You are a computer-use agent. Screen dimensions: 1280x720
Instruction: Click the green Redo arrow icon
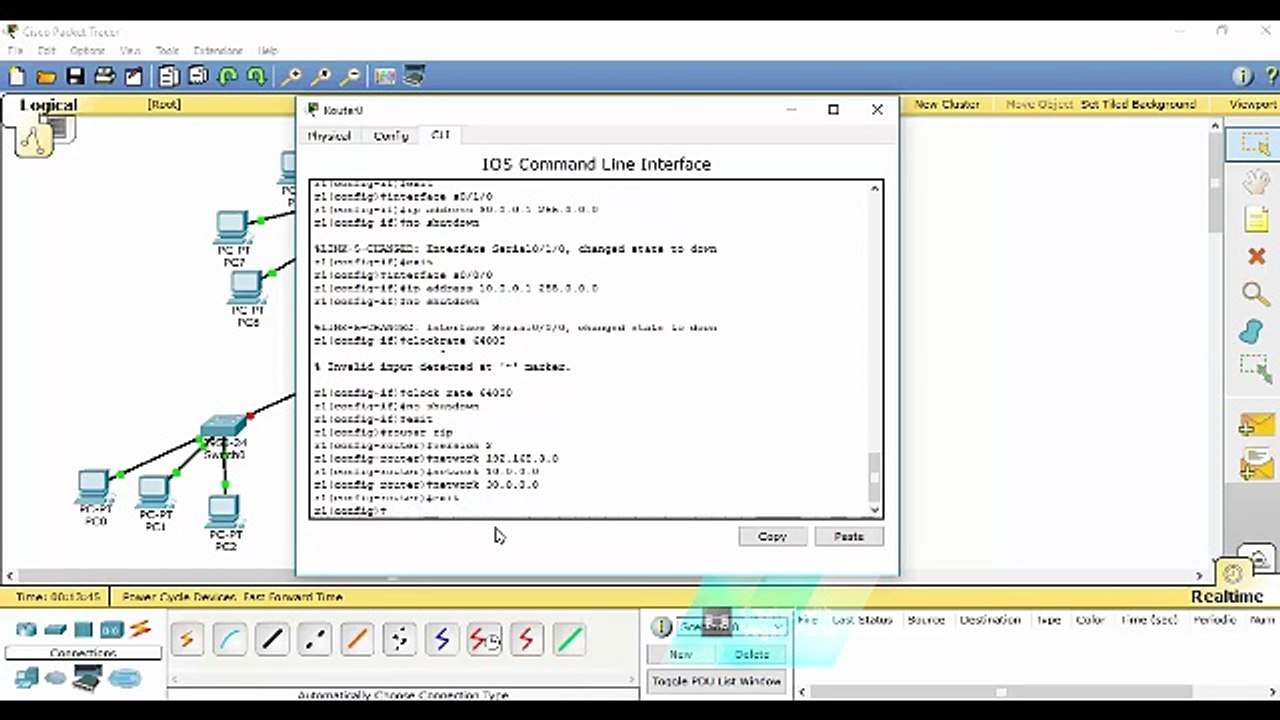(x=257, y=76)
